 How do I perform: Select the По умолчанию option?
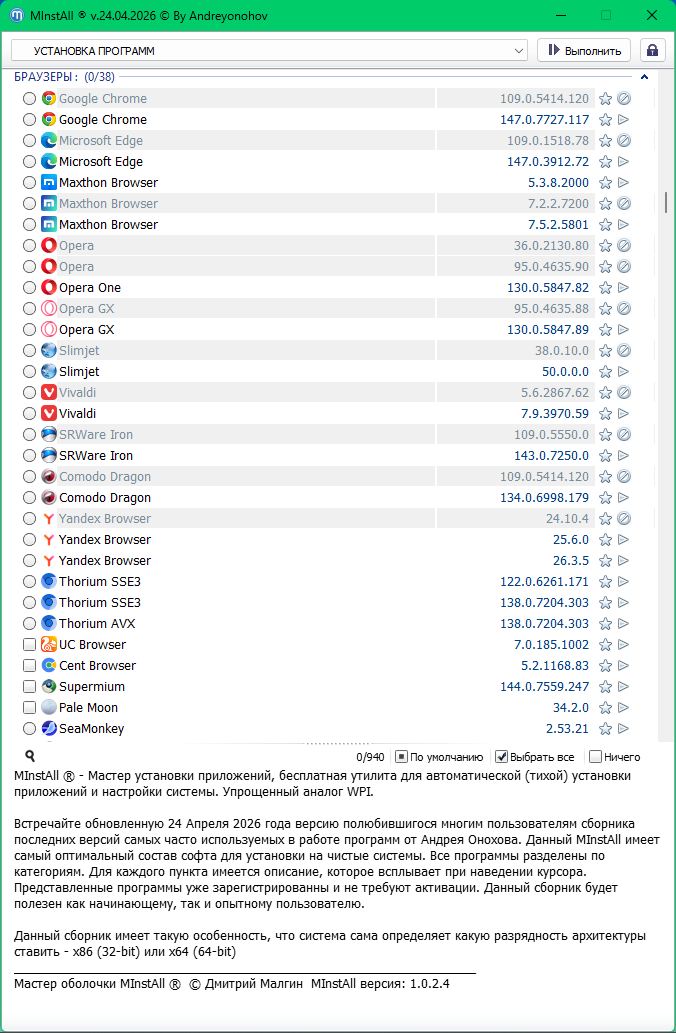(401, 757)
